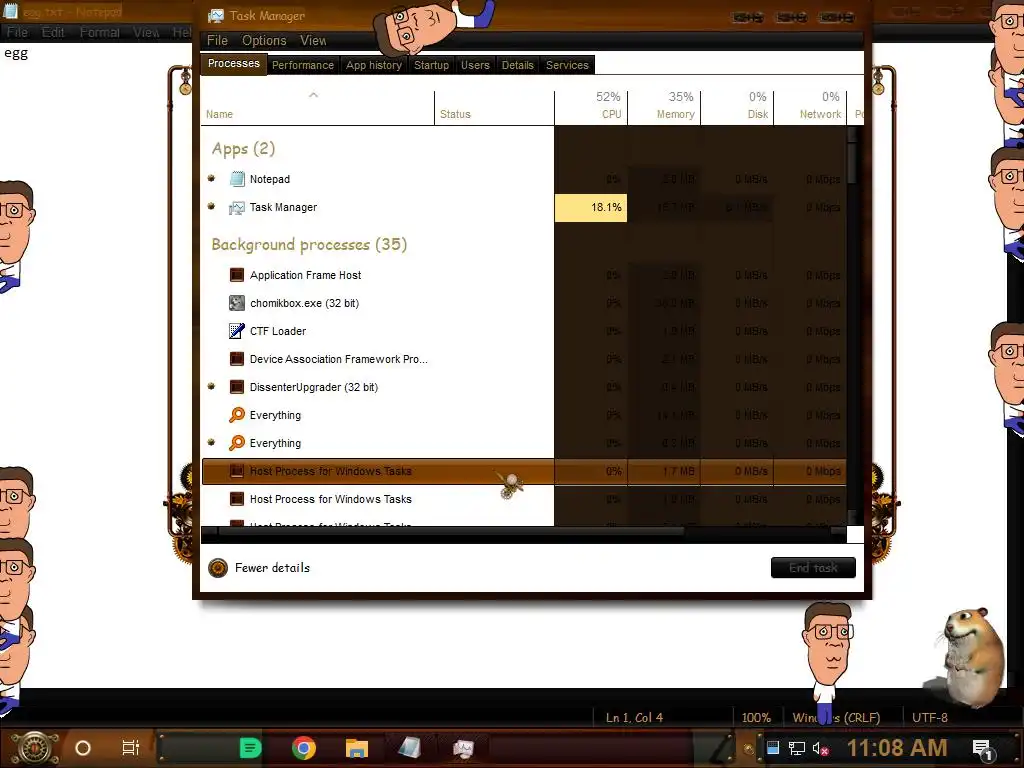Click the 11:08 AM taskbar clock
This screenshot has height=768, width=1024.
coord(897,748)
